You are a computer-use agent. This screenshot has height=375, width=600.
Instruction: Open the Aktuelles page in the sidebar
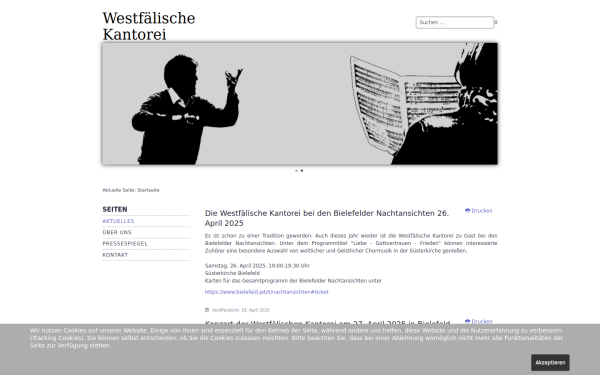pos(118,221)
